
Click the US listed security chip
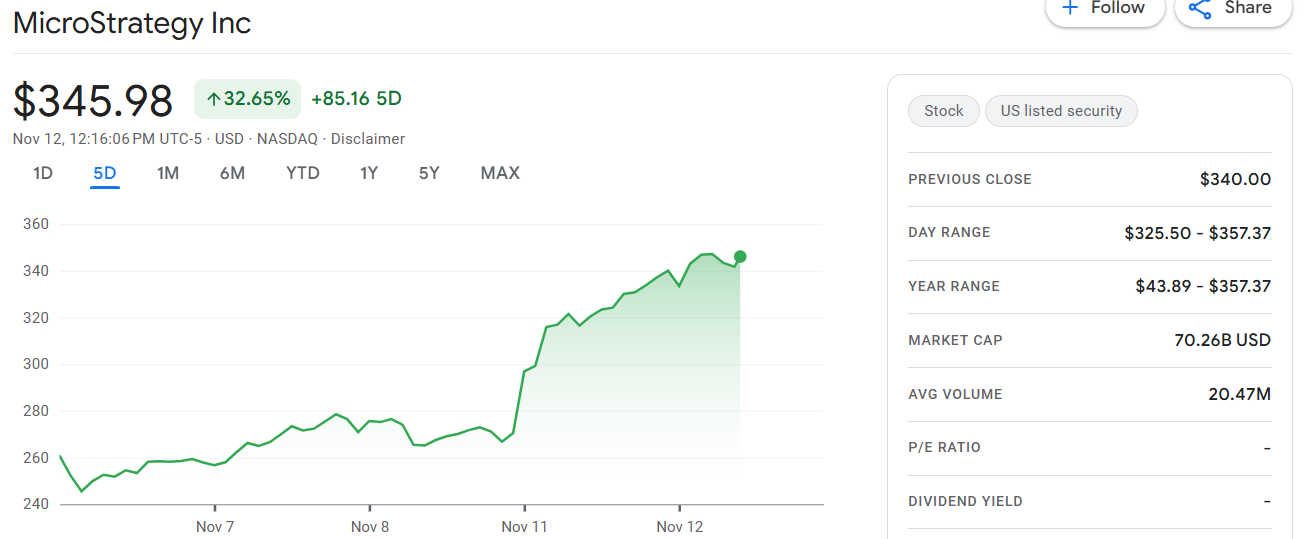tap(1061, 111)
